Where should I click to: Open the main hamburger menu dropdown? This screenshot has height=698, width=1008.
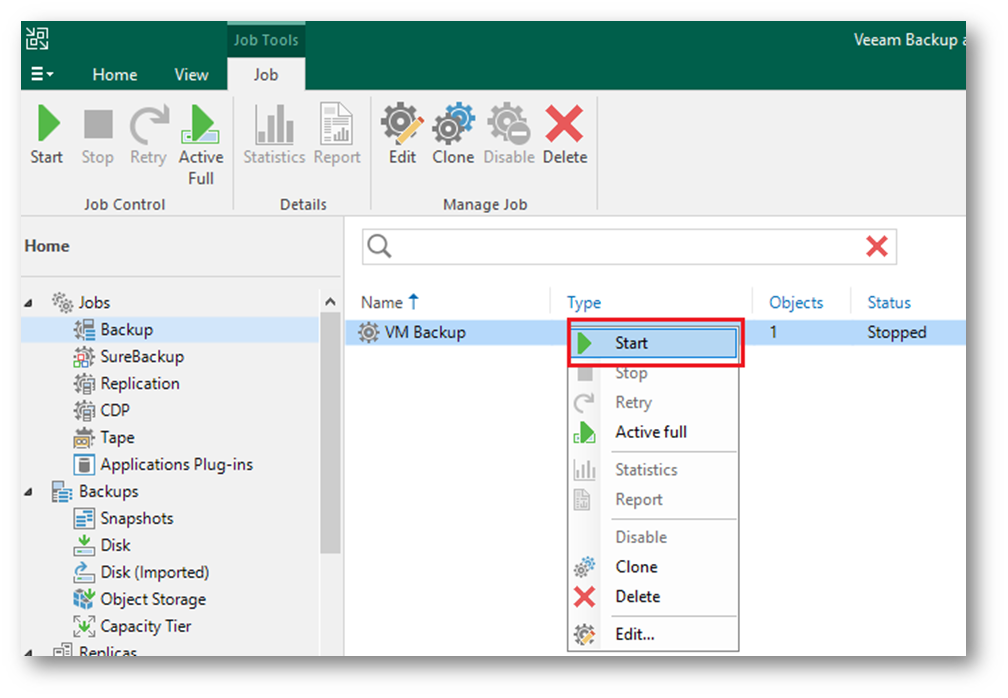[x=42, y=75]
